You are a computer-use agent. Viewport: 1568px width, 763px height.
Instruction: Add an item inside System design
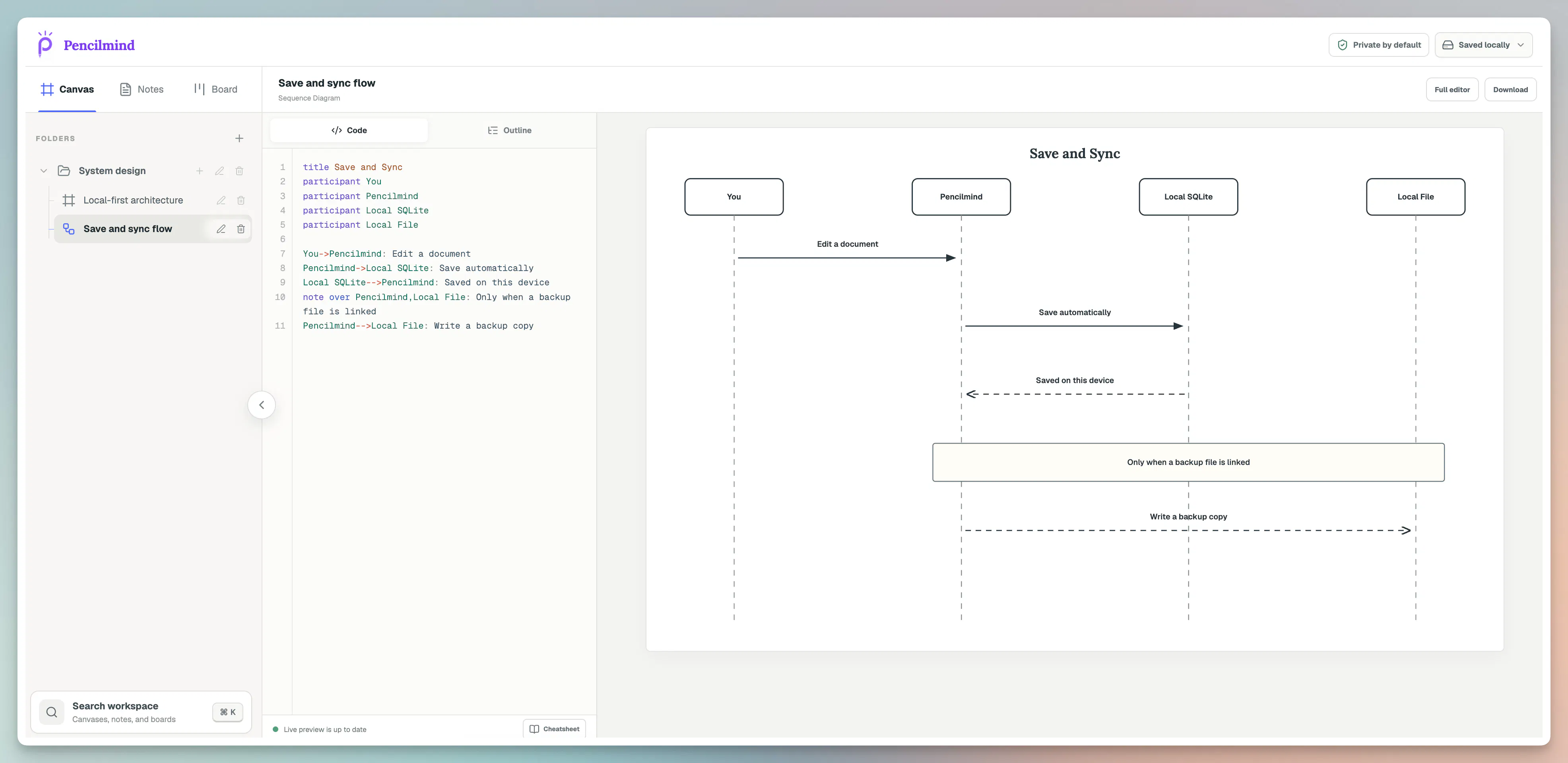click(200, 171)
